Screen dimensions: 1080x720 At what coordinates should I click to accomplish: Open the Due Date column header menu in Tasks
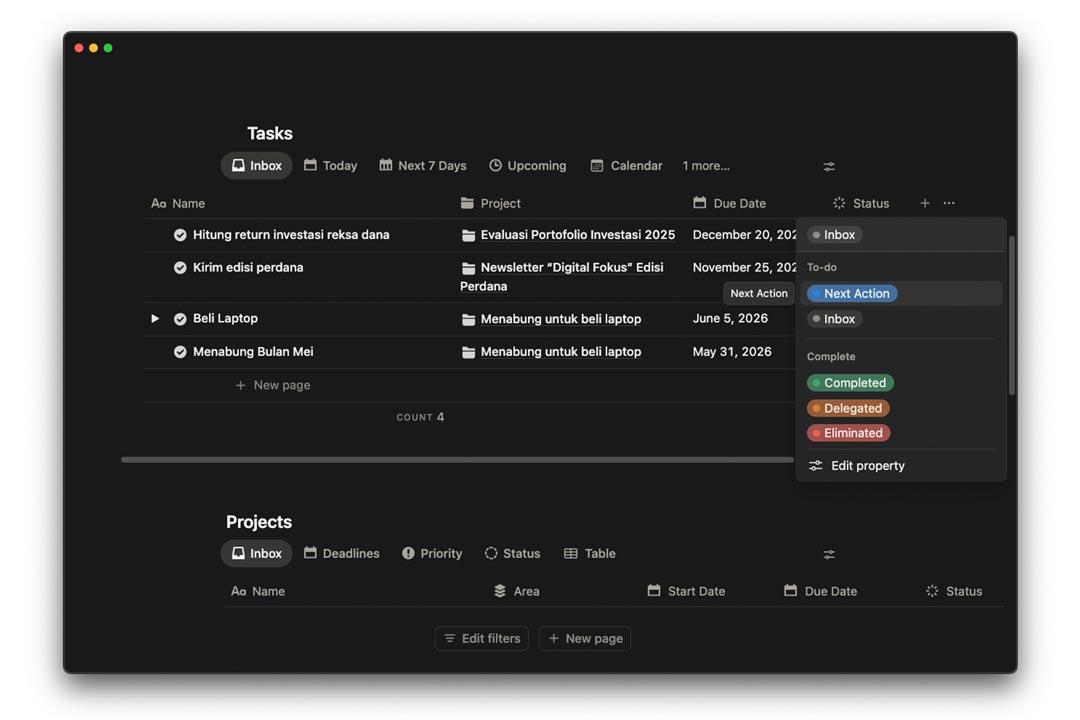[739, 203]
